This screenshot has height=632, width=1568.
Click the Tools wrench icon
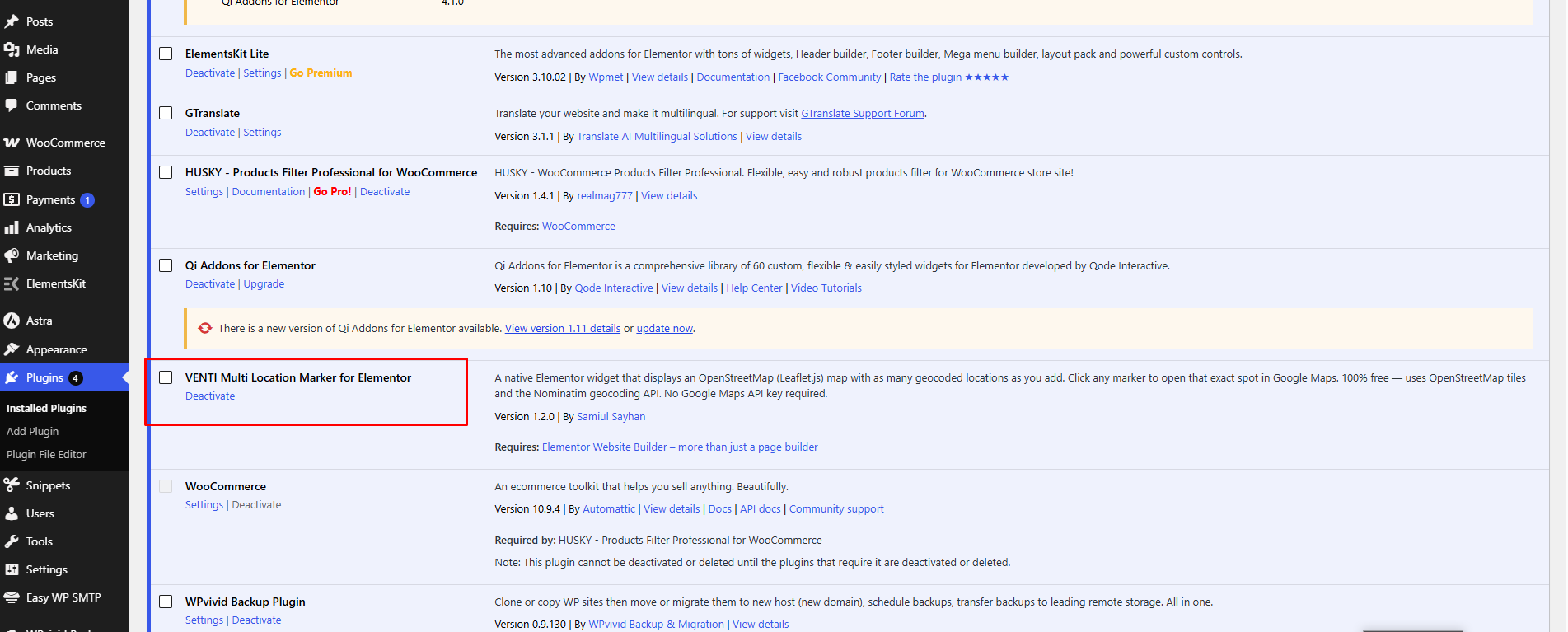pos(12,541)
